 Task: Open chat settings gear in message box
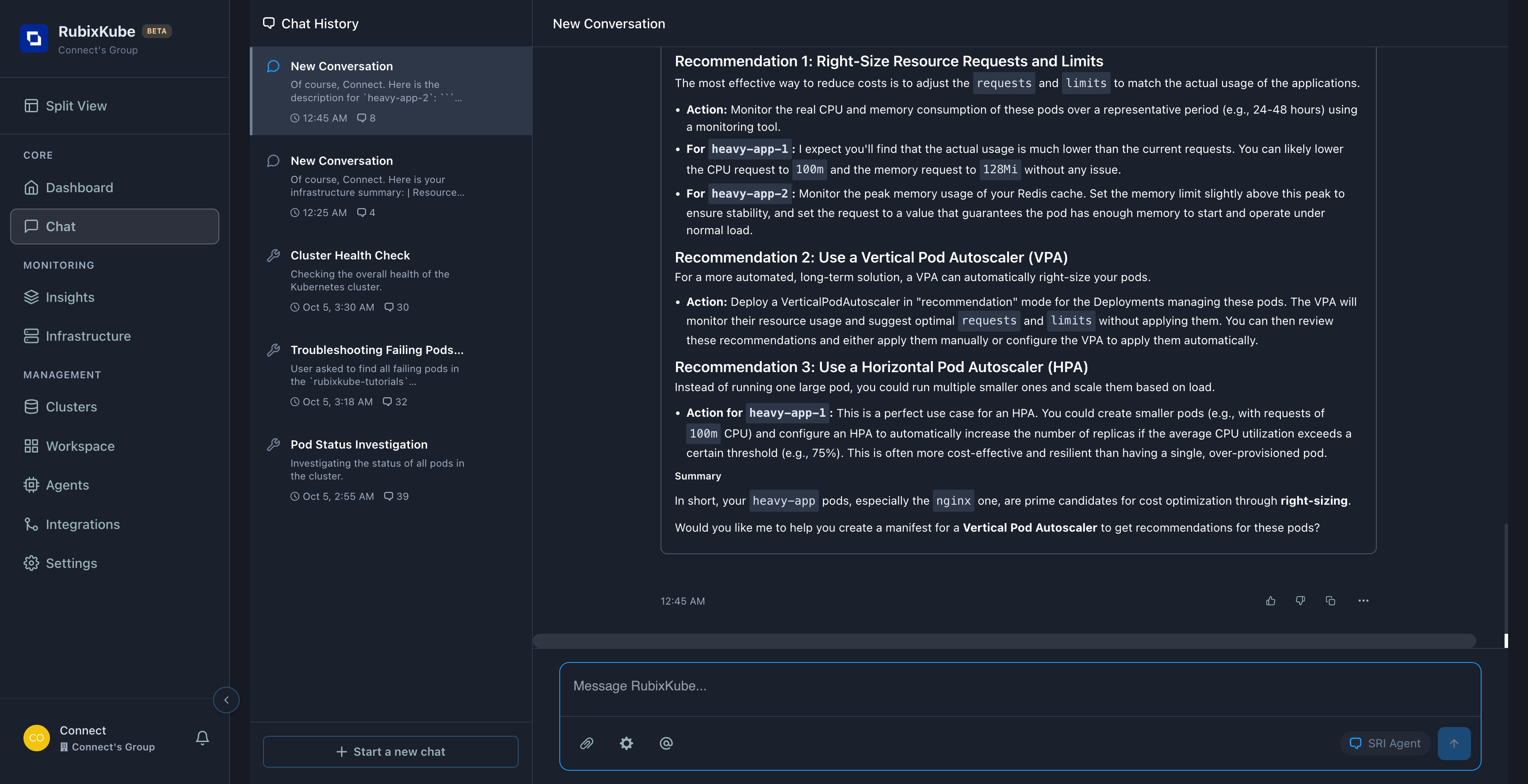(626, 743)
